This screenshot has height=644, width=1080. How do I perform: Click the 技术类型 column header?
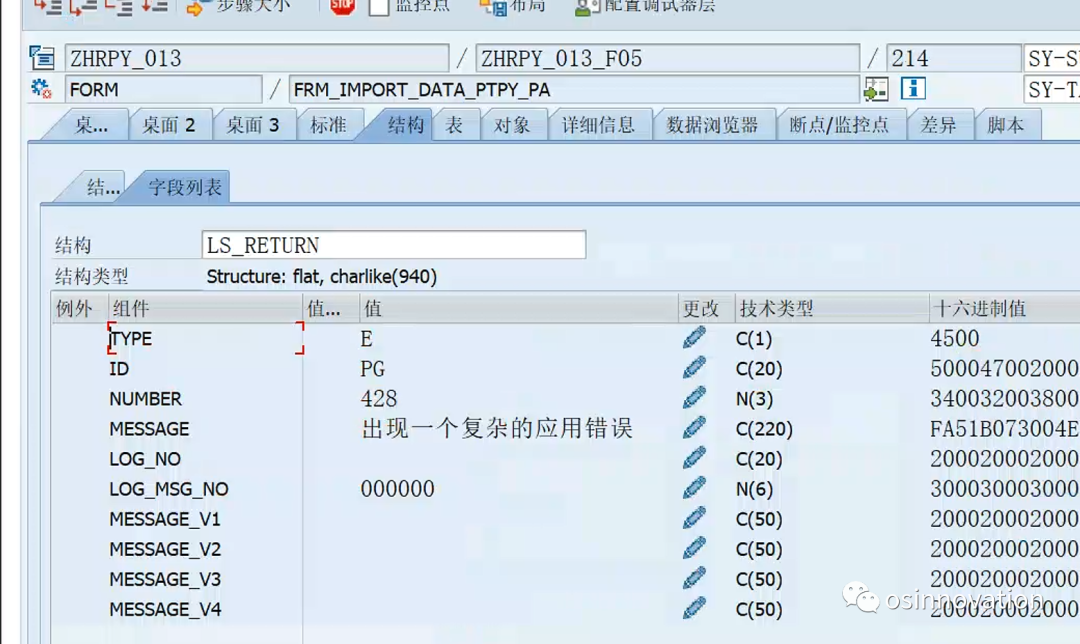click(832, 309)
